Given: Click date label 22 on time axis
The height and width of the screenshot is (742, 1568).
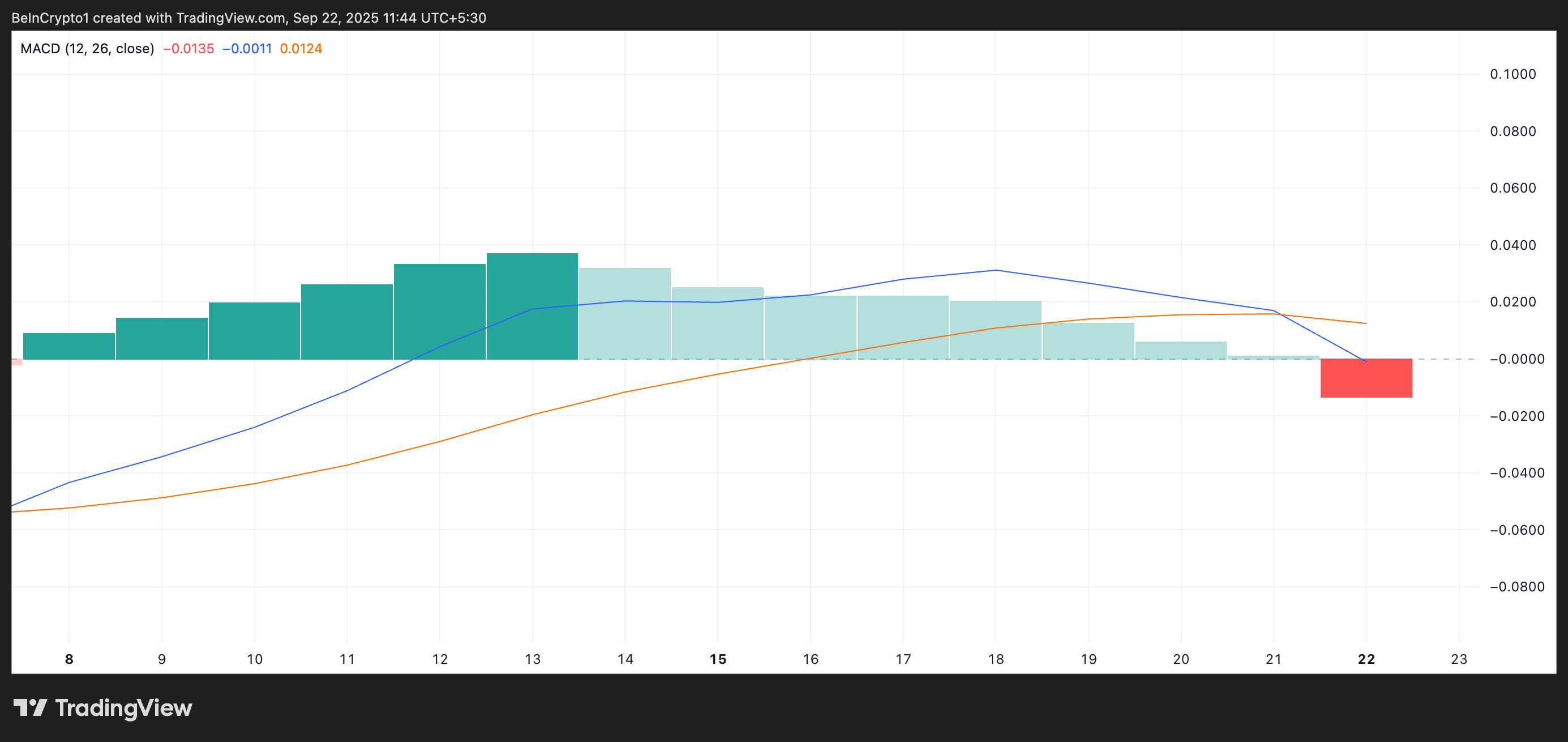Looking at the screenshot, I should tap(1366, 659).
